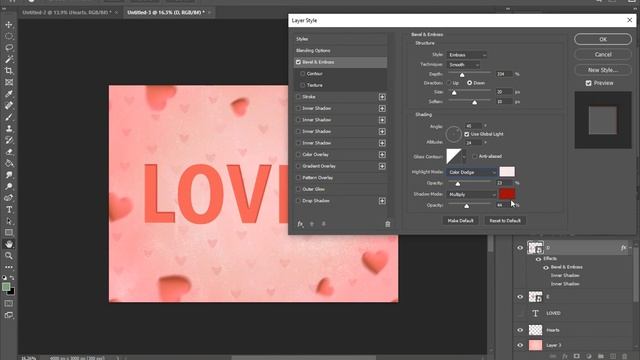Click plus icon beside Stroke effect
This screenshot has width=640, height=360.
382,97
